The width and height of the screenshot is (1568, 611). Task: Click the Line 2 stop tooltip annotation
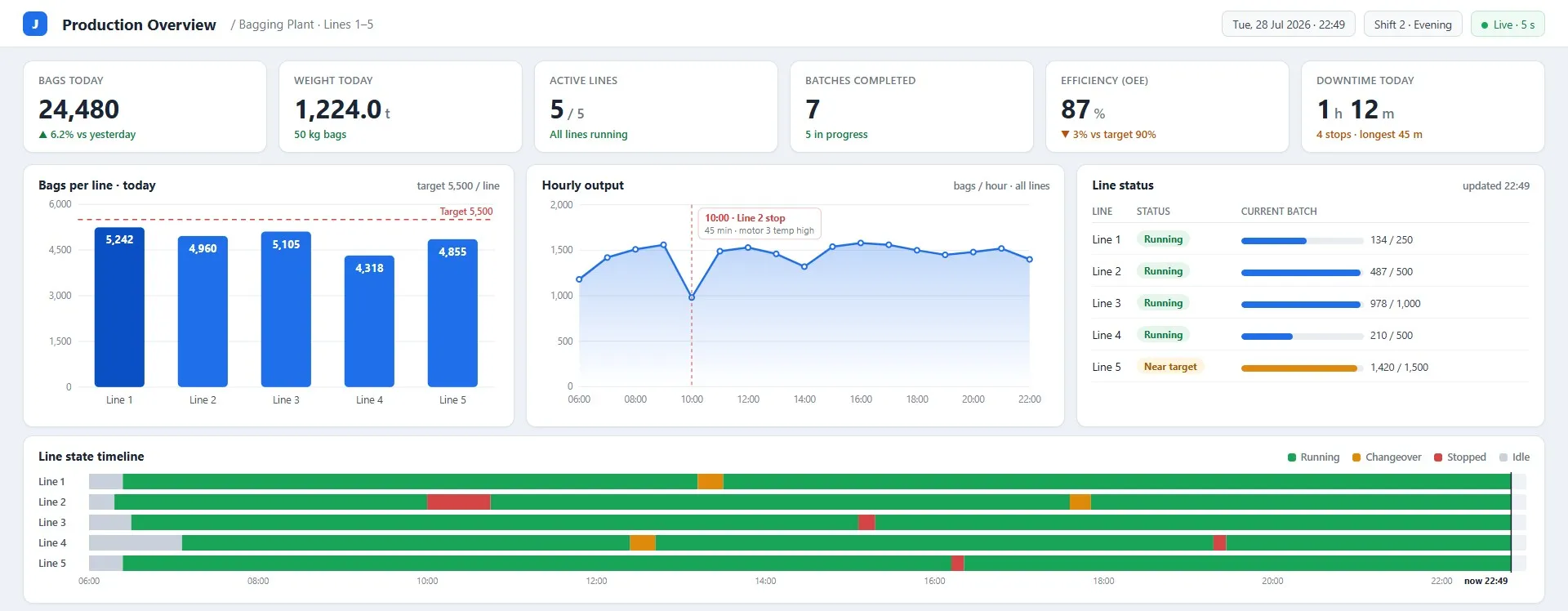point(759,223)
